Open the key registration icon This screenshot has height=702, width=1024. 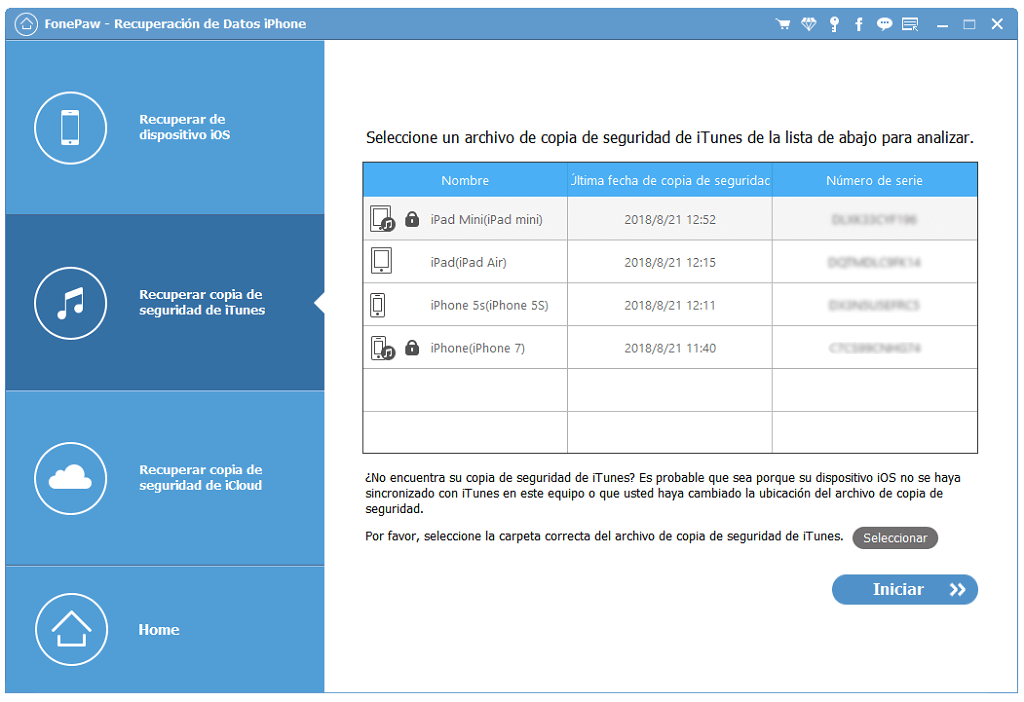click(834, 25)
